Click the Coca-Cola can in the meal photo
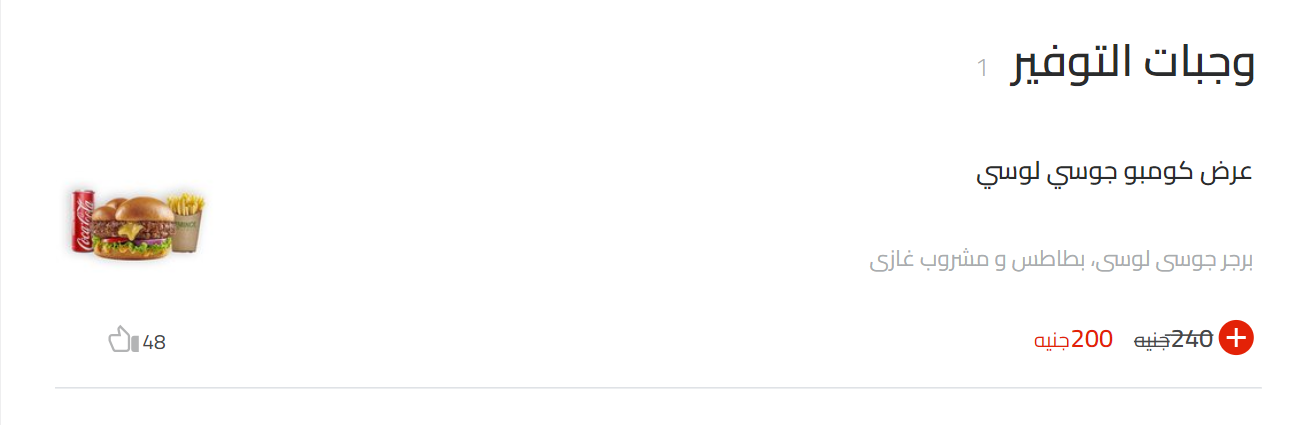The height and width of the screenshot is (425, 1304). pos(82,220)
